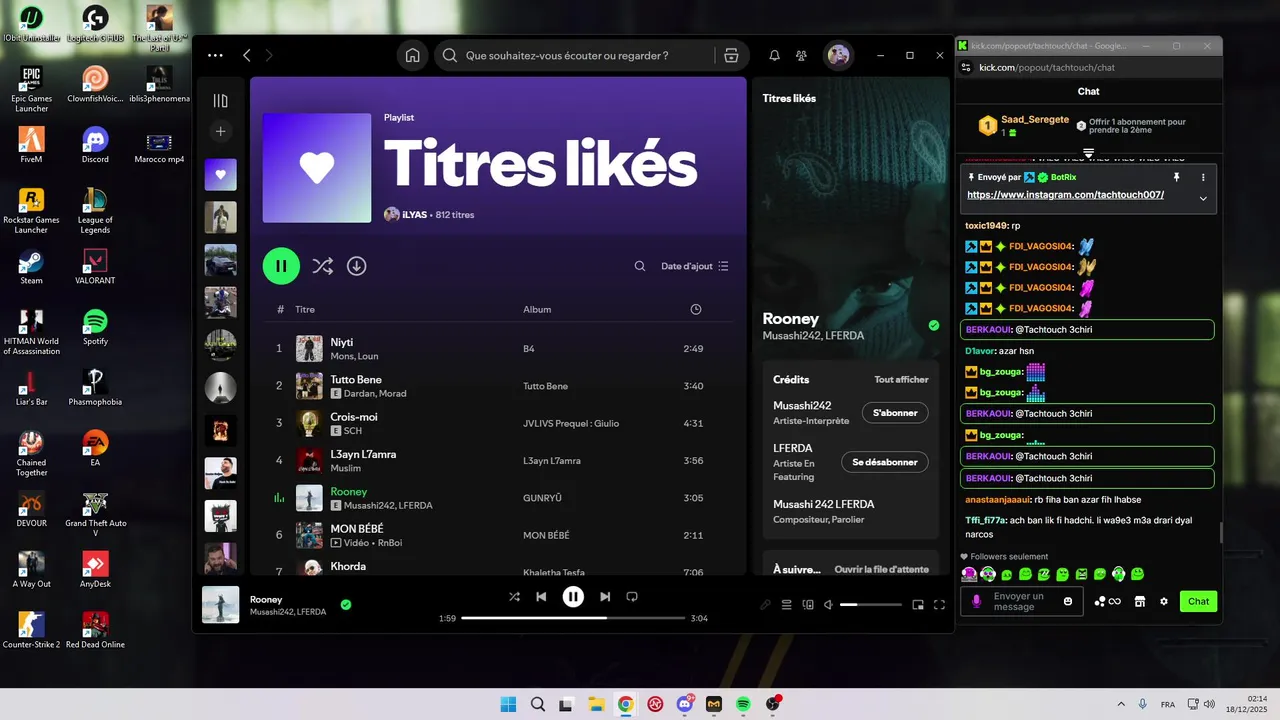This screenshot has height=720, width=1280.
Task: Click the now playing album thumbnail
Action: click(221, 605)
